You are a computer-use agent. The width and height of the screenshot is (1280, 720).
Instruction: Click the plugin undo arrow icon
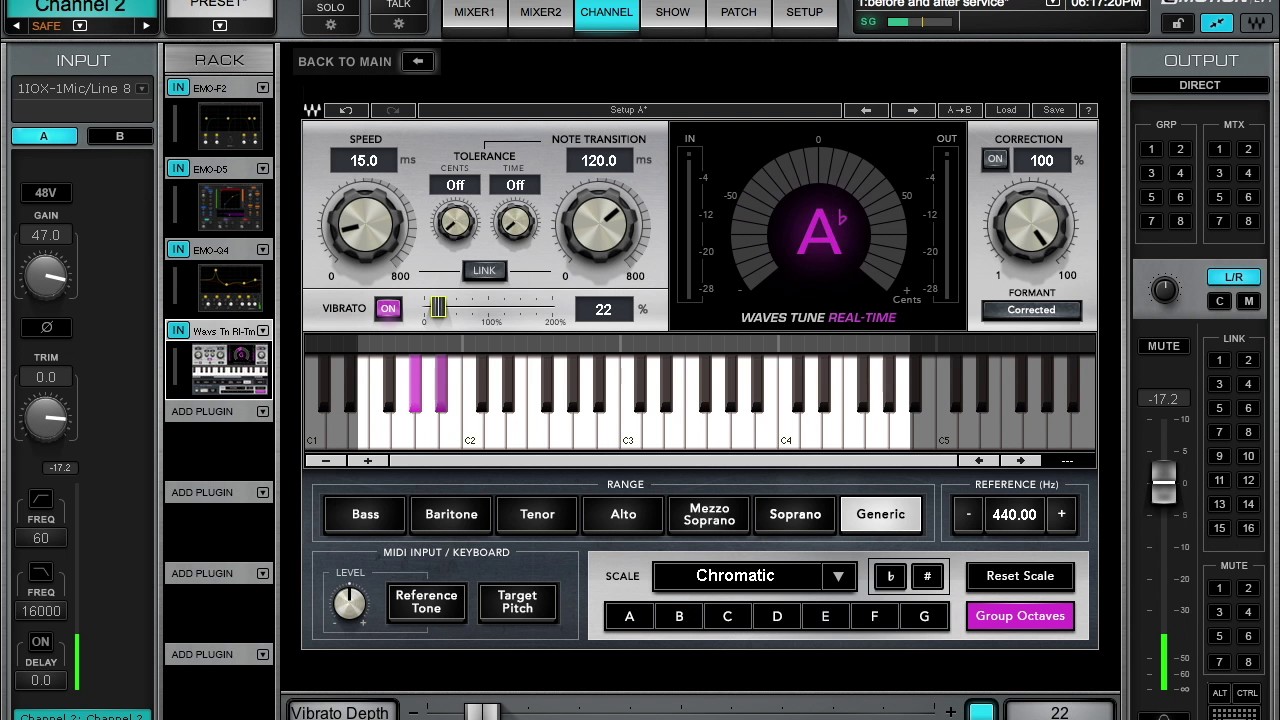point(346,110)
